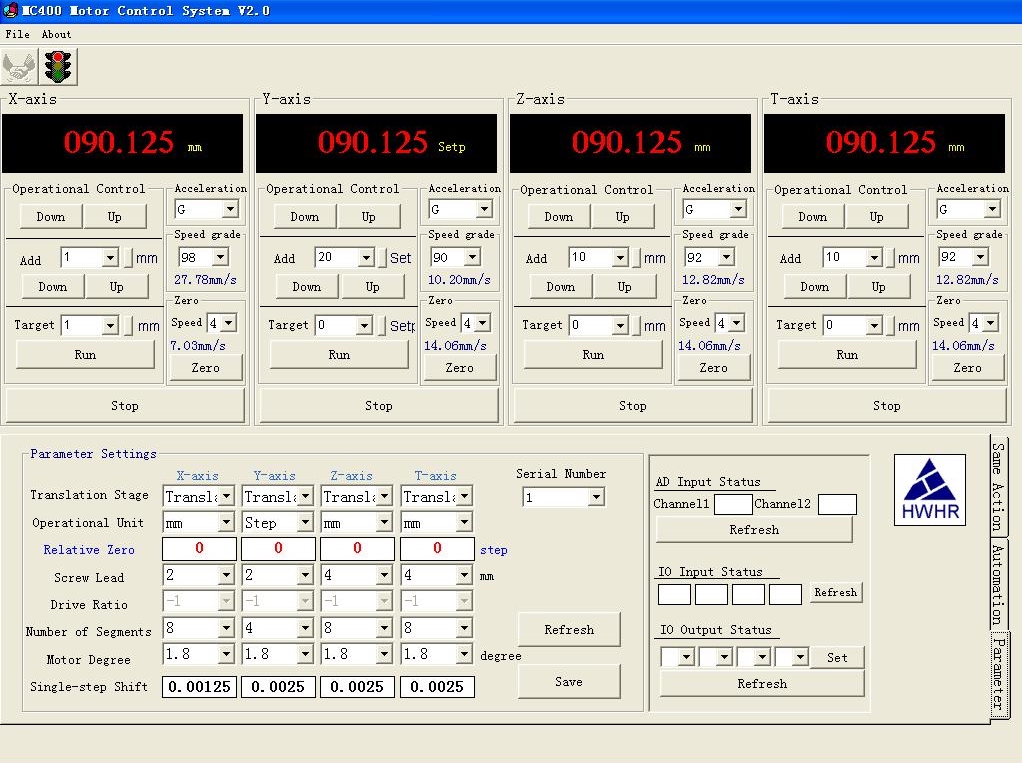The image size is (1022, 763).
Task: Open the T-axis Acceleration dropdown
Action: tap(991, 209)
